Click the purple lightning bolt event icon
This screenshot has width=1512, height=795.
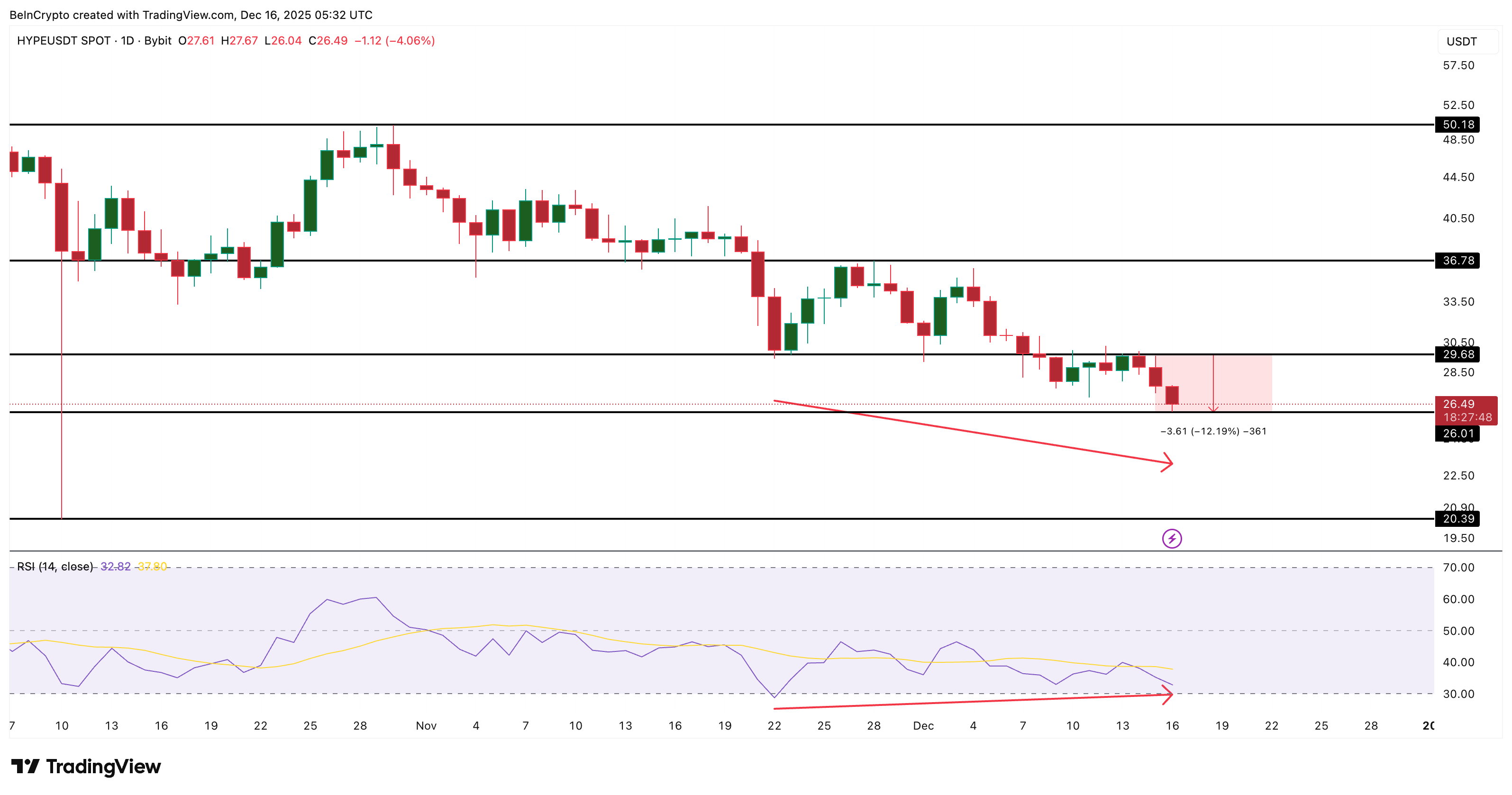[x=1172, y=538]
